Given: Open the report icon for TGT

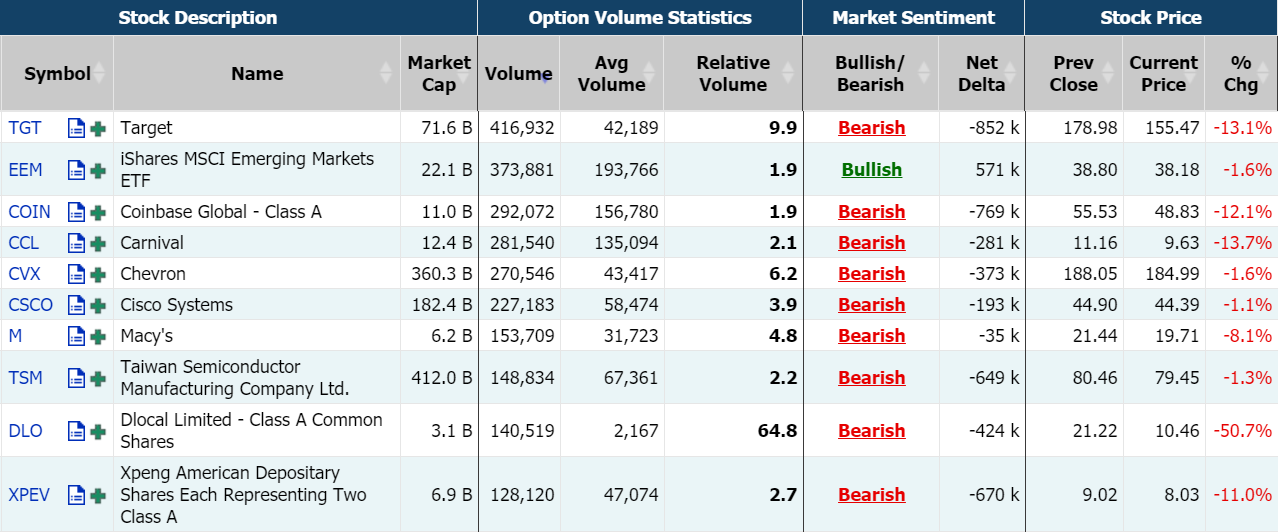Looking at the screenshot, I should point(76,128).
